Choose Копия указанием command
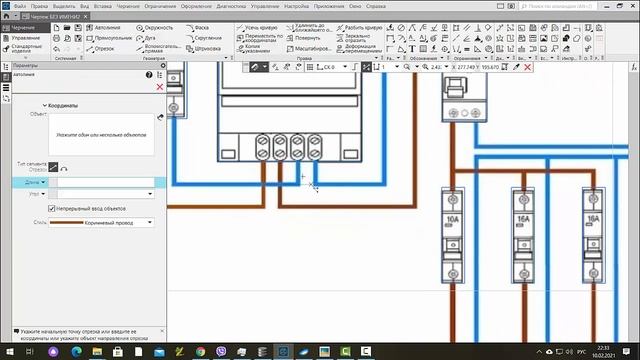Image resolution: width=640 pixels, height=360 pixels. coord(253,49)
